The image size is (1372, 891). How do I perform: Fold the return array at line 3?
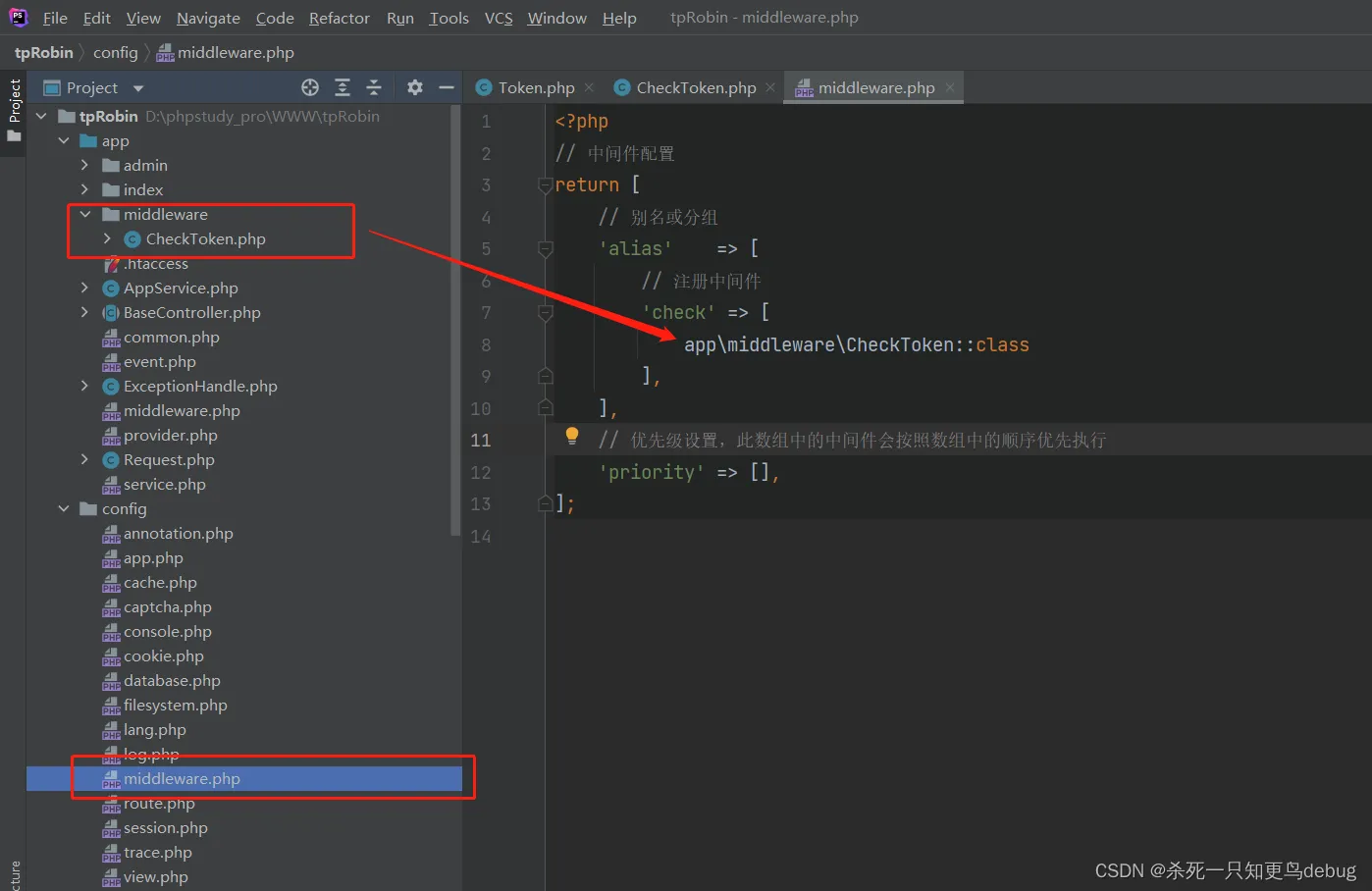pyautogui.click(x=546, y=184)
